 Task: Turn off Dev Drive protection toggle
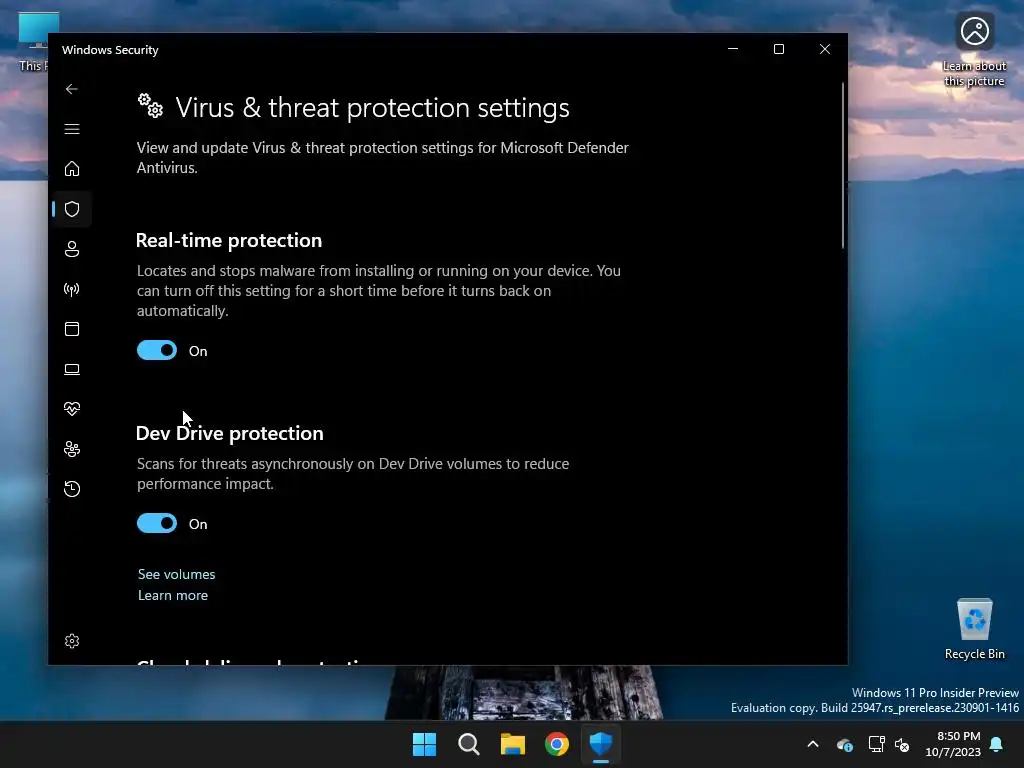[x=157, y=524]
